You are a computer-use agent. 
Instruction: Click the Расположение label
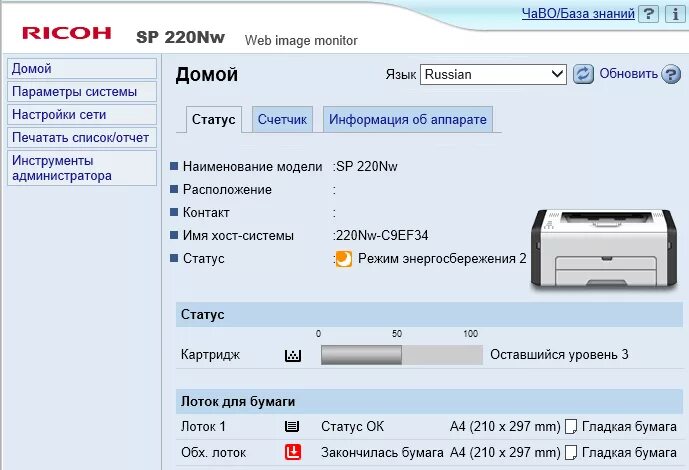pos(227,190)
